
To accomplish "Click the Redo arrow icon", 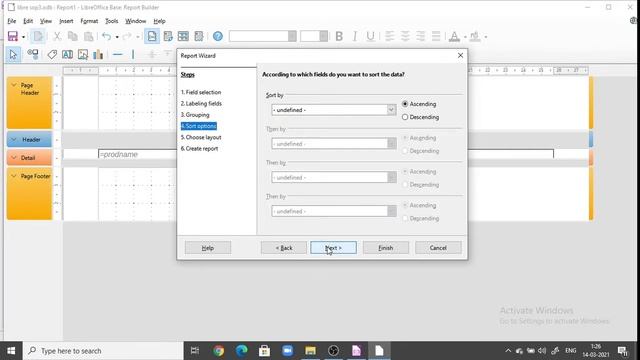I will [x=127, y=36].
